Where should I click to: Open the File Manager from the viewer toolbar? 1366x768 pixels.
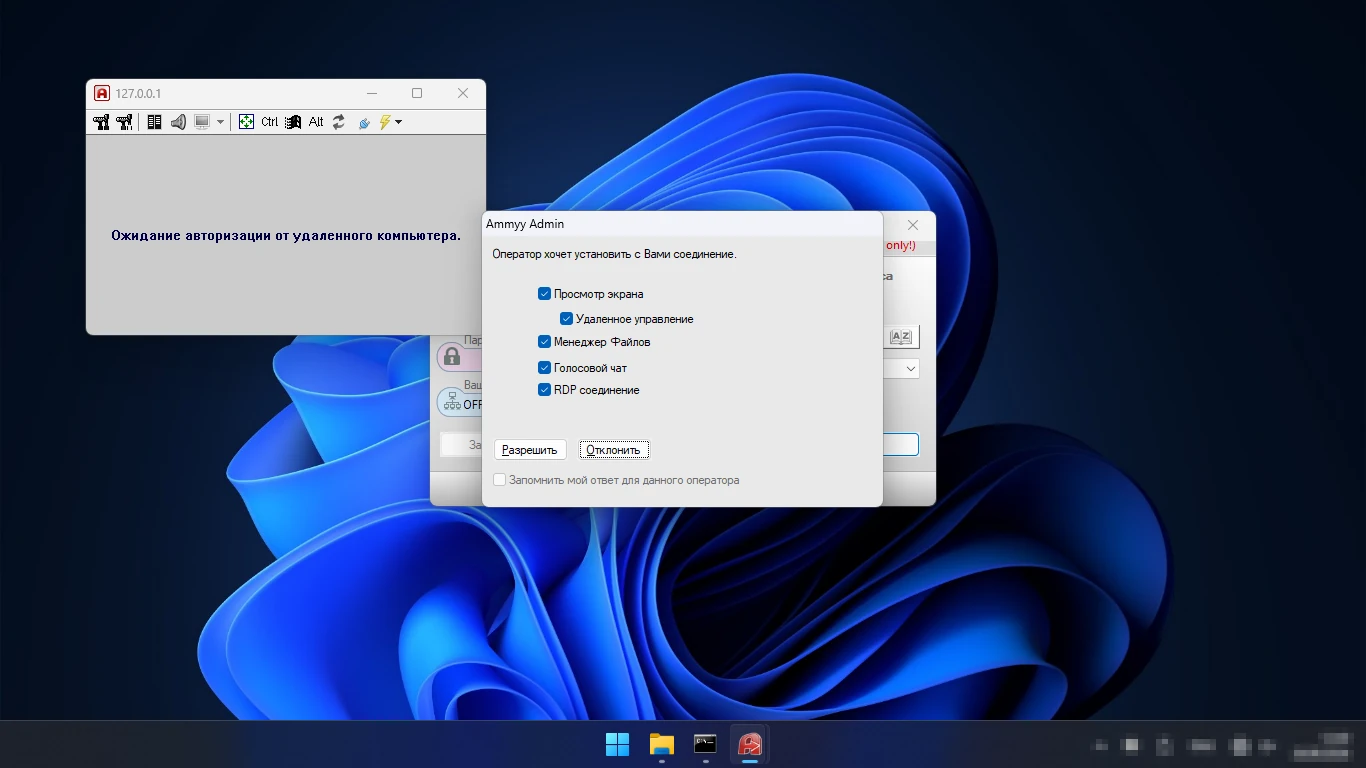coord(154,122)
